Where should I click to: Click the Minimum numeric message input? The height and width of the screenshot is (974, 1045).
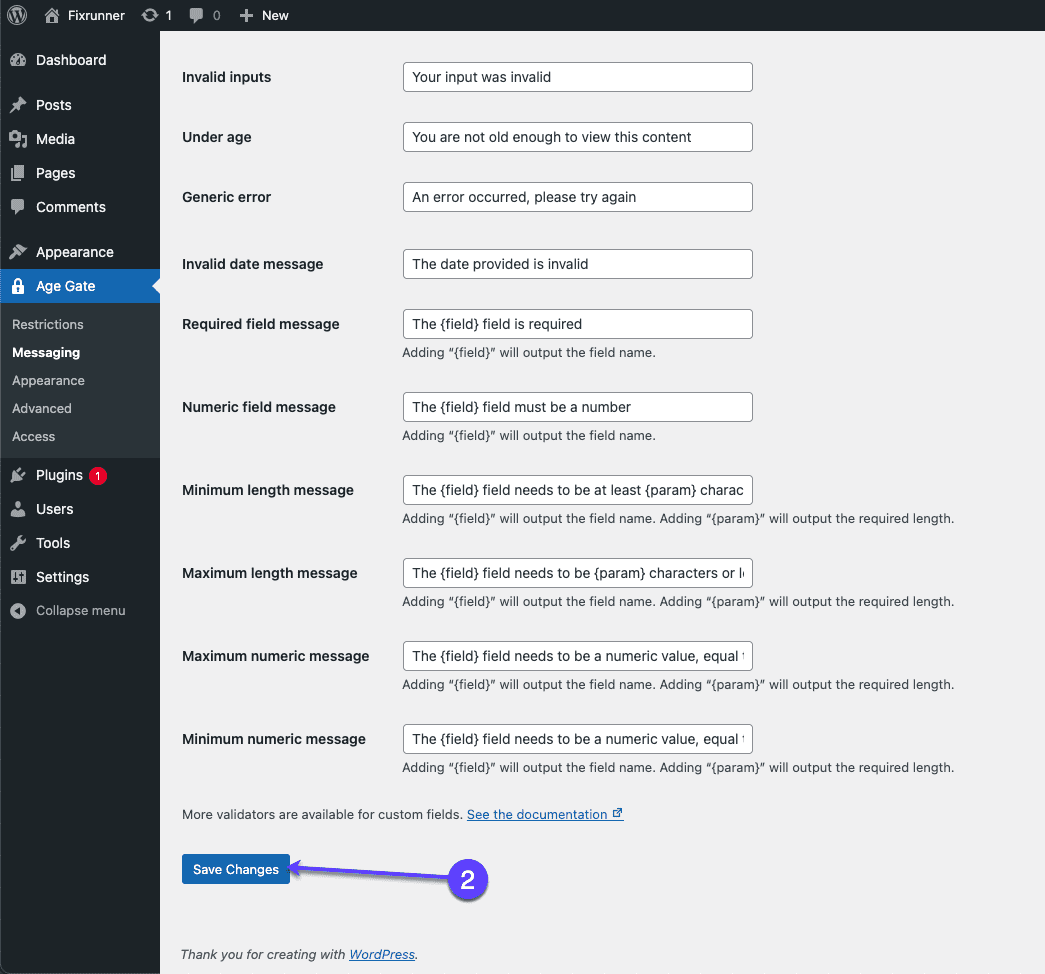tap(578, 739)
